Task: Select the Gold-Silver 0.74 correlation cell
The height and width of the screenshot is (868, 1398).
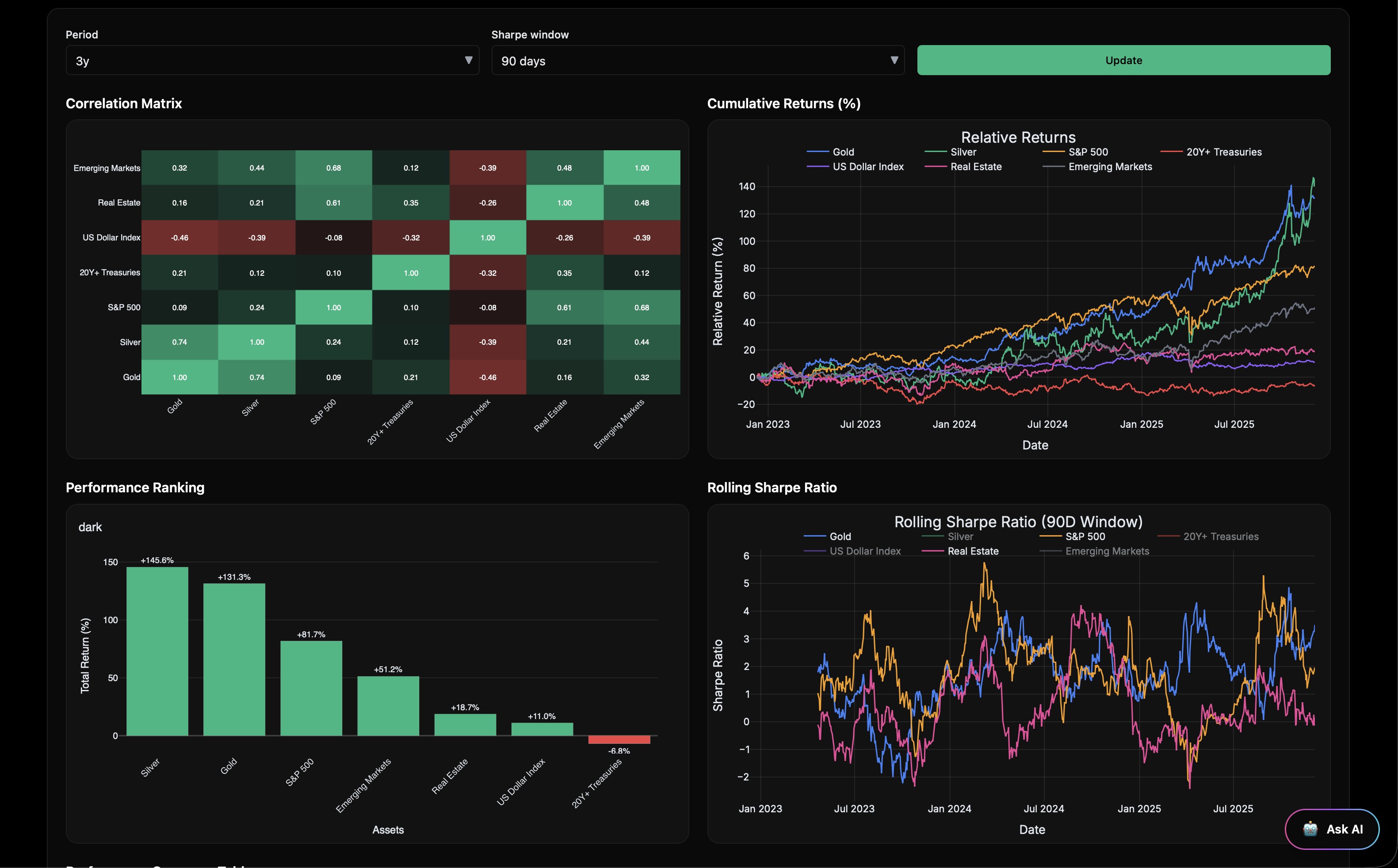Action: (180, 342)
